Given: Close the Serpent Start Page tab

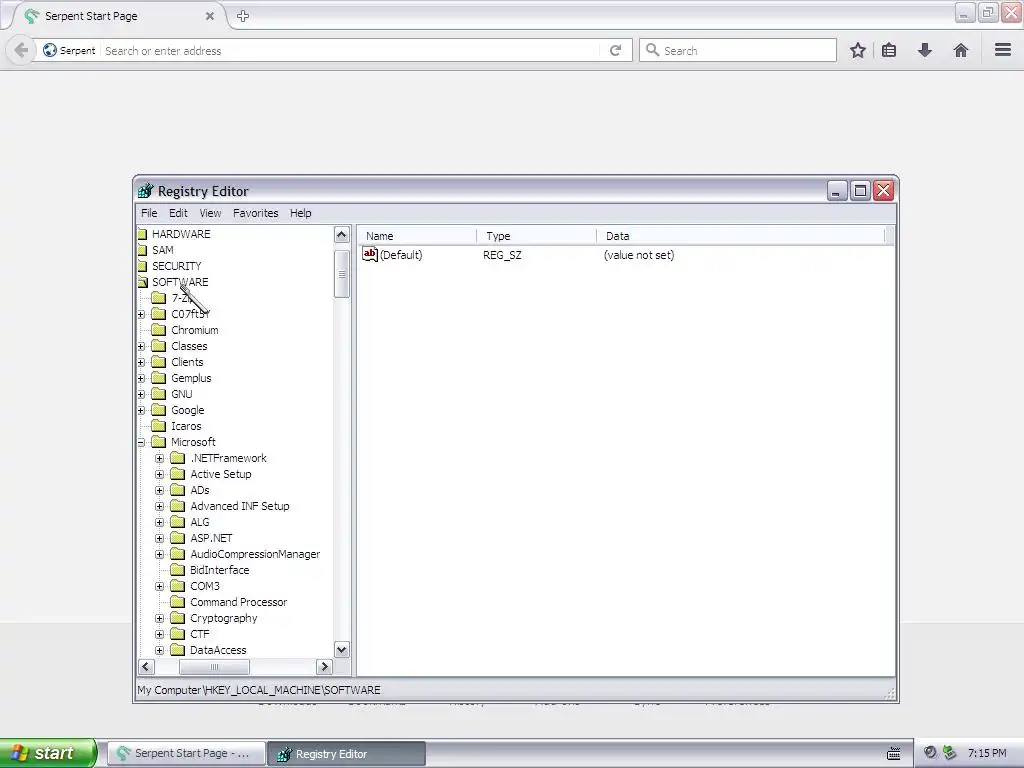Looking at the screenshot, I should tap(210, 16).
